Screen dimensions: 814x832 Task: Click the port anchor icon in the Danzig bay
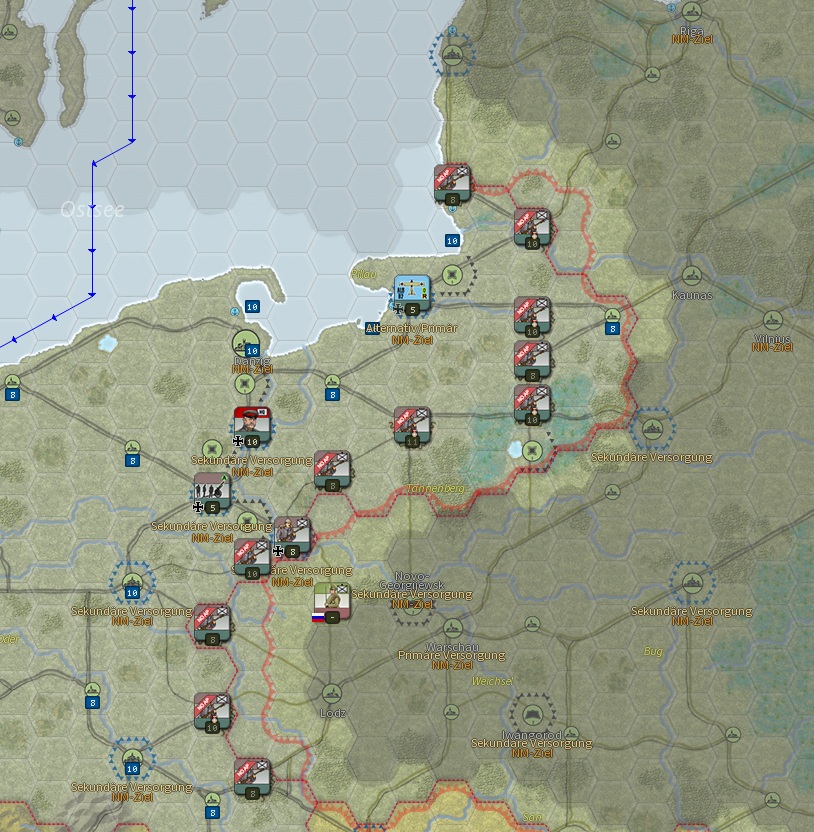point(235,311)
